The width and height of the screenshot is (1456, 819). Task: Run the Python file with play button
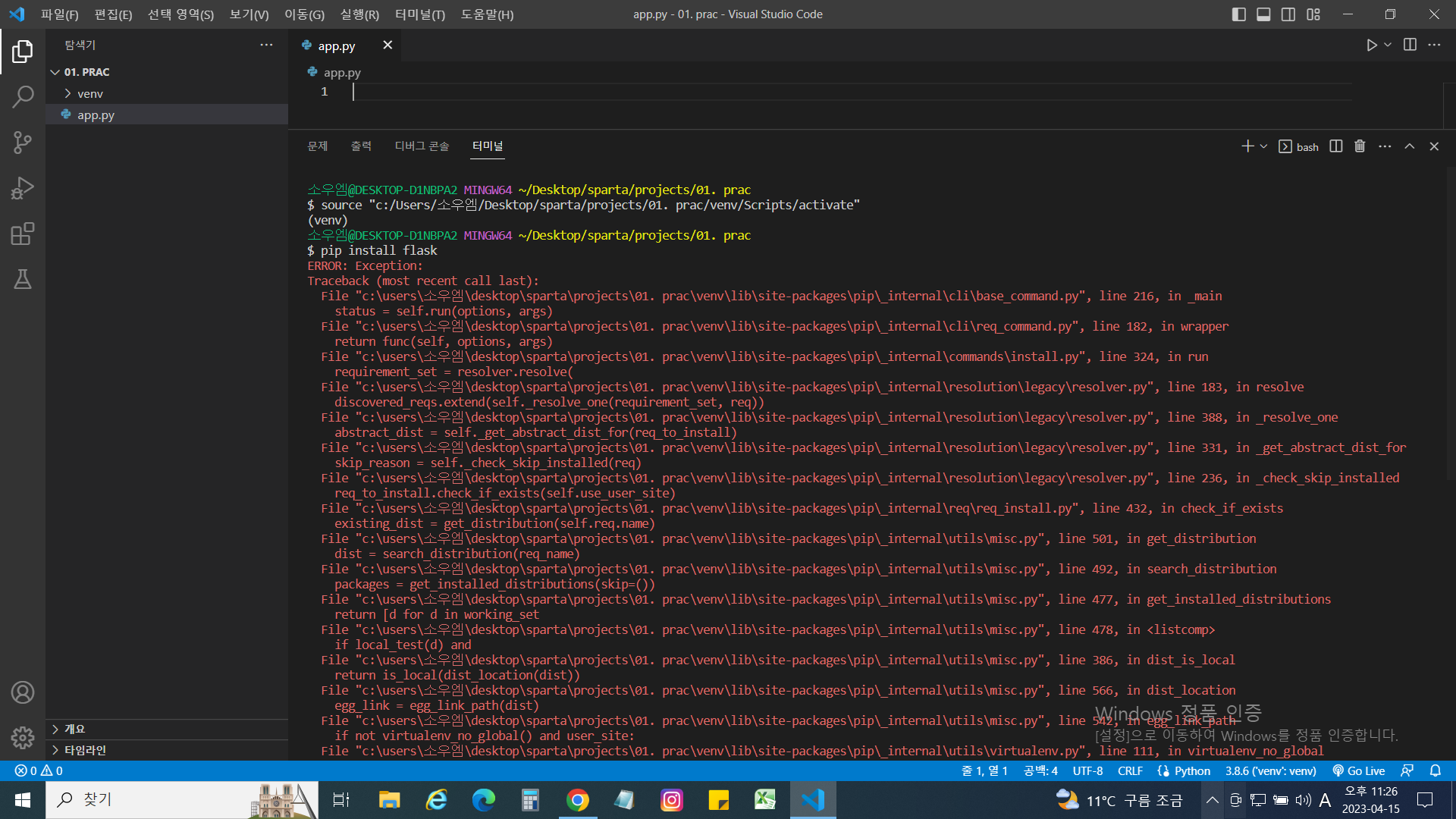click(x=1372, y=45)
